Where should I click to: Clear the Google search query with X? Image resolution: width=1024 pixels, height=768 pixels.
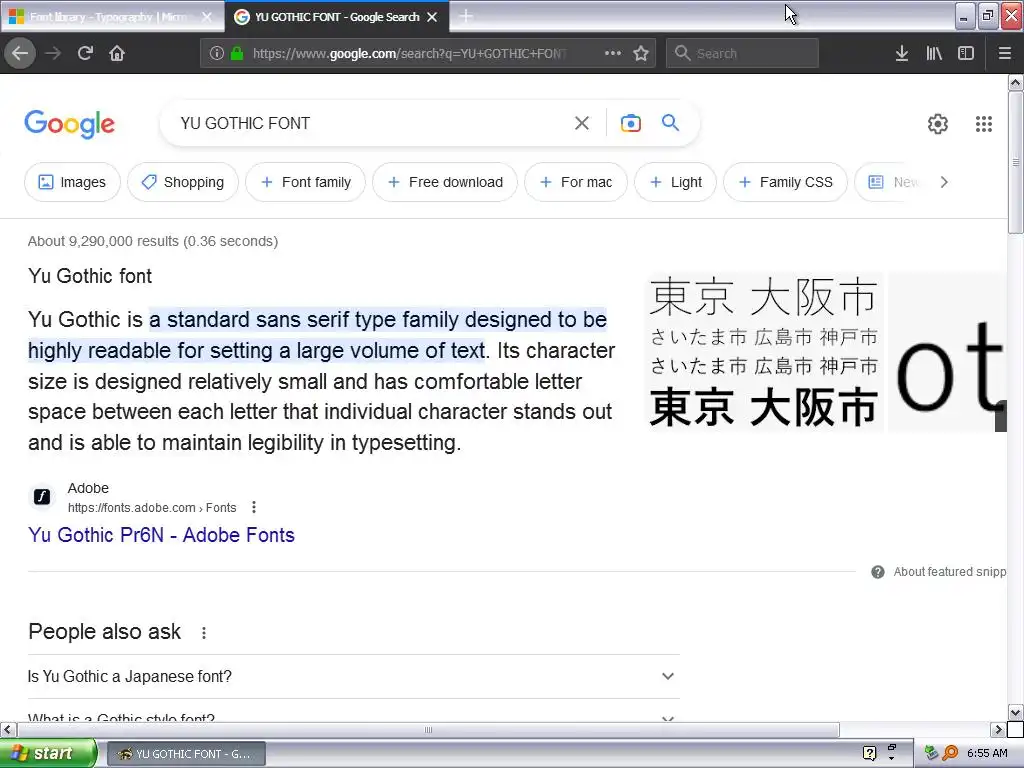[581, 123]
